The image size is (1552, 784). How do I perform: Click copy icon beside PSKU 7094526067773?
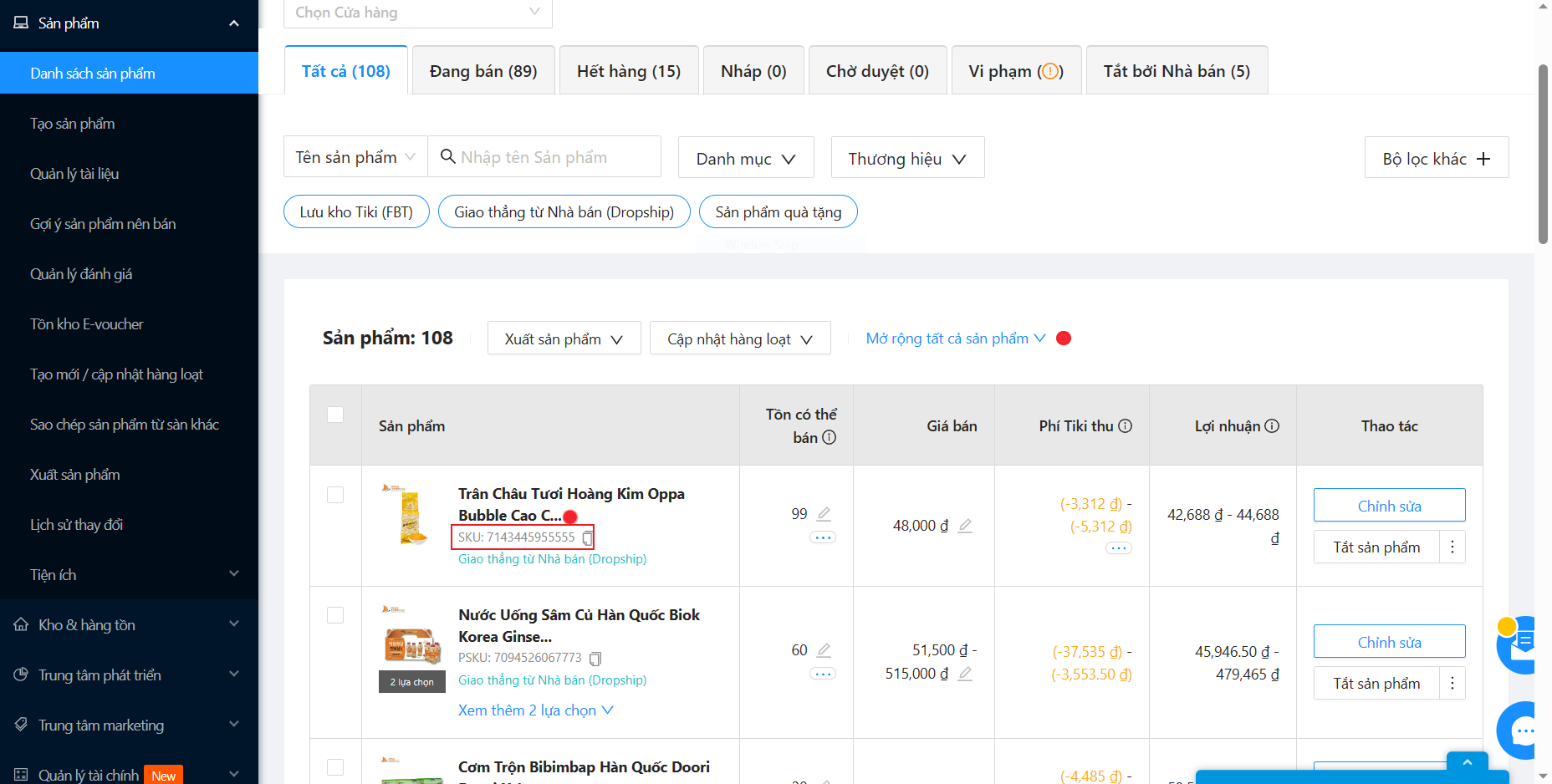point(595,659)
